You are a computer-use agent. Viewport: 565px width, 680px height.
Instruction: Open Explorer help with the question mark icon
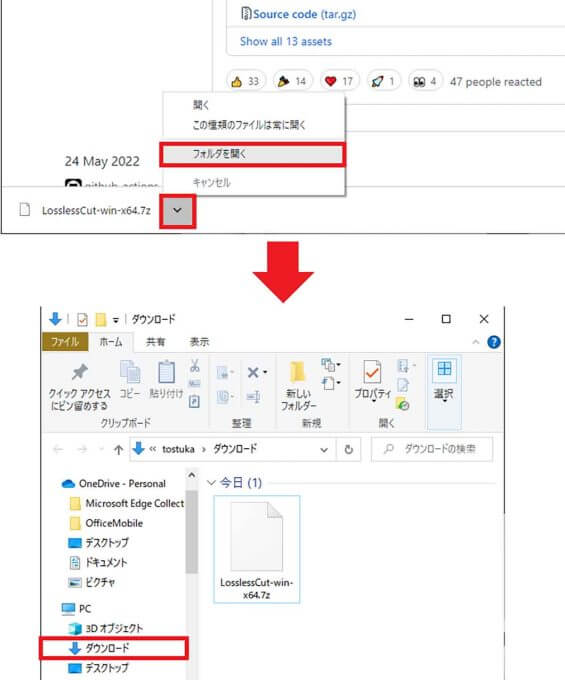point(494,342)
